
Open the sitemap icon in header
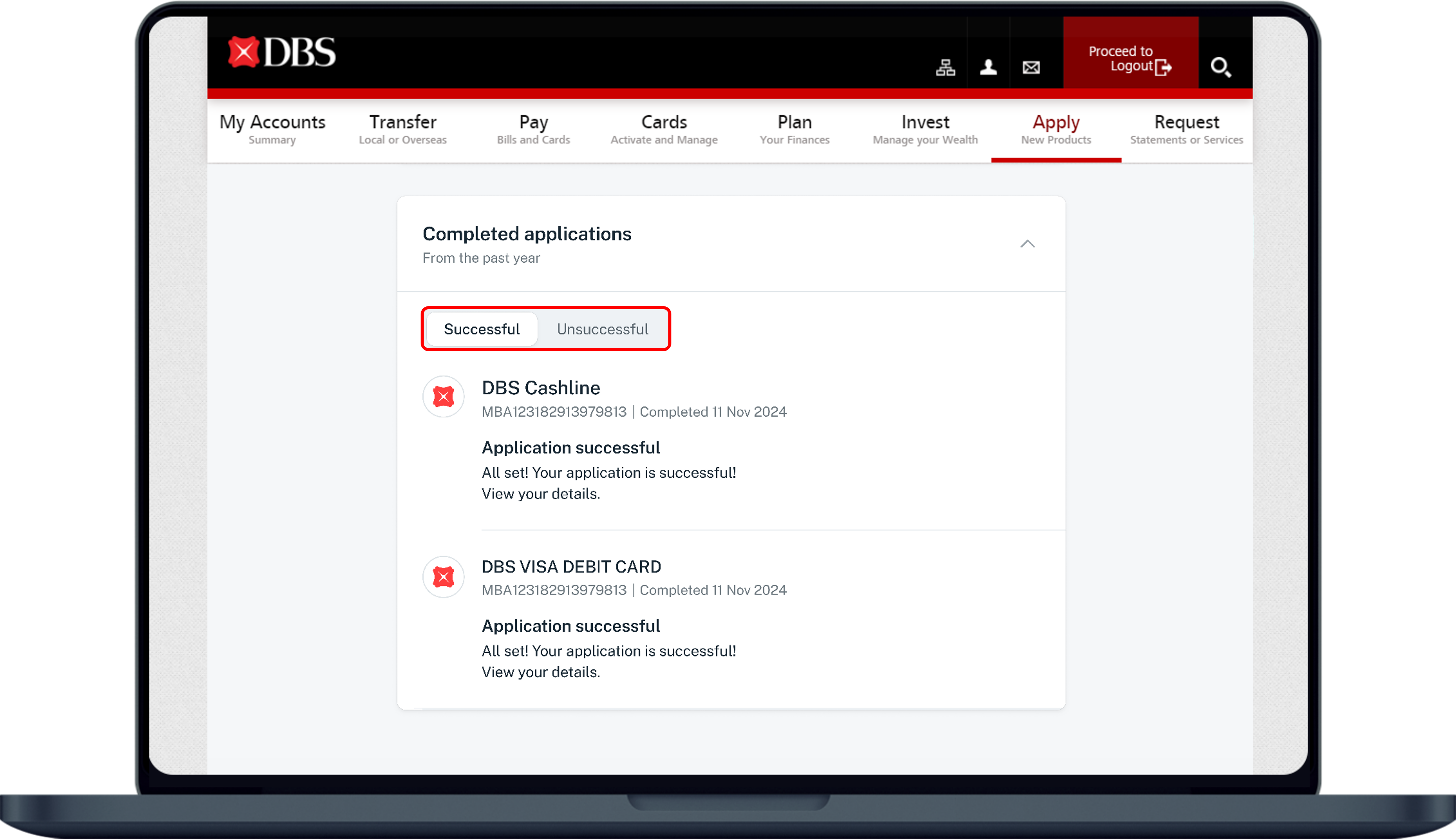pos(945,67)
